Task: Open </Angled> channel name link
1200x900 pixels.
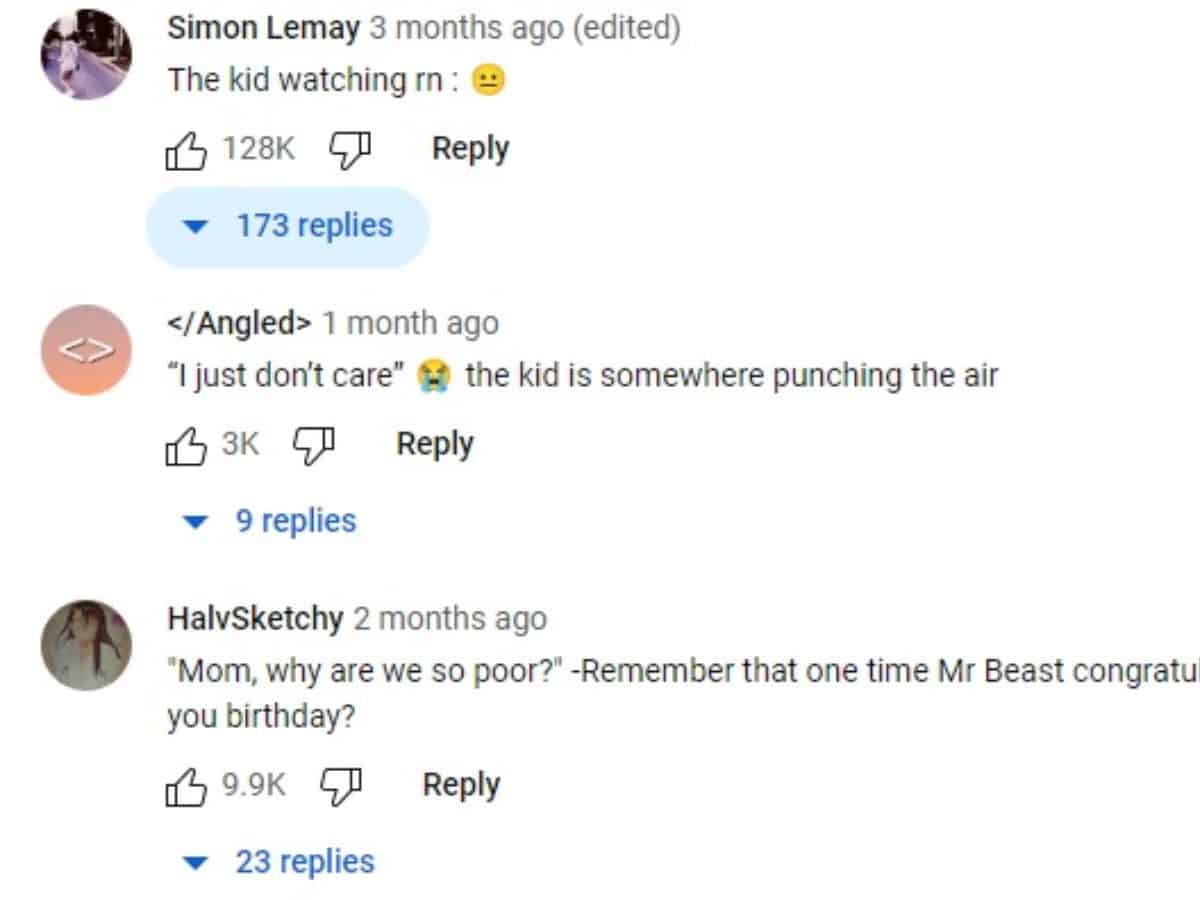Action: click(239, 324)
